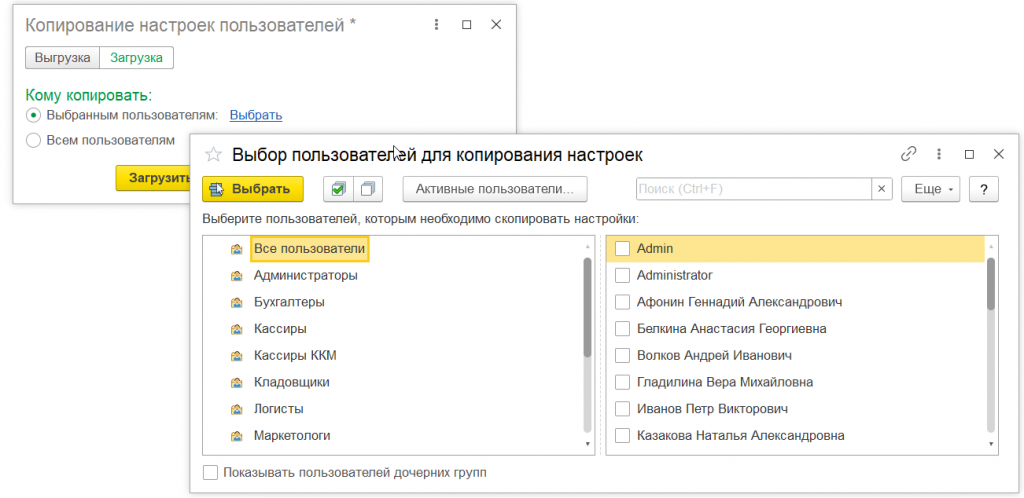The image size is (1024, 498).
Task: Enable Показывать пользователей дочерних групп
Action: point(210,473)
